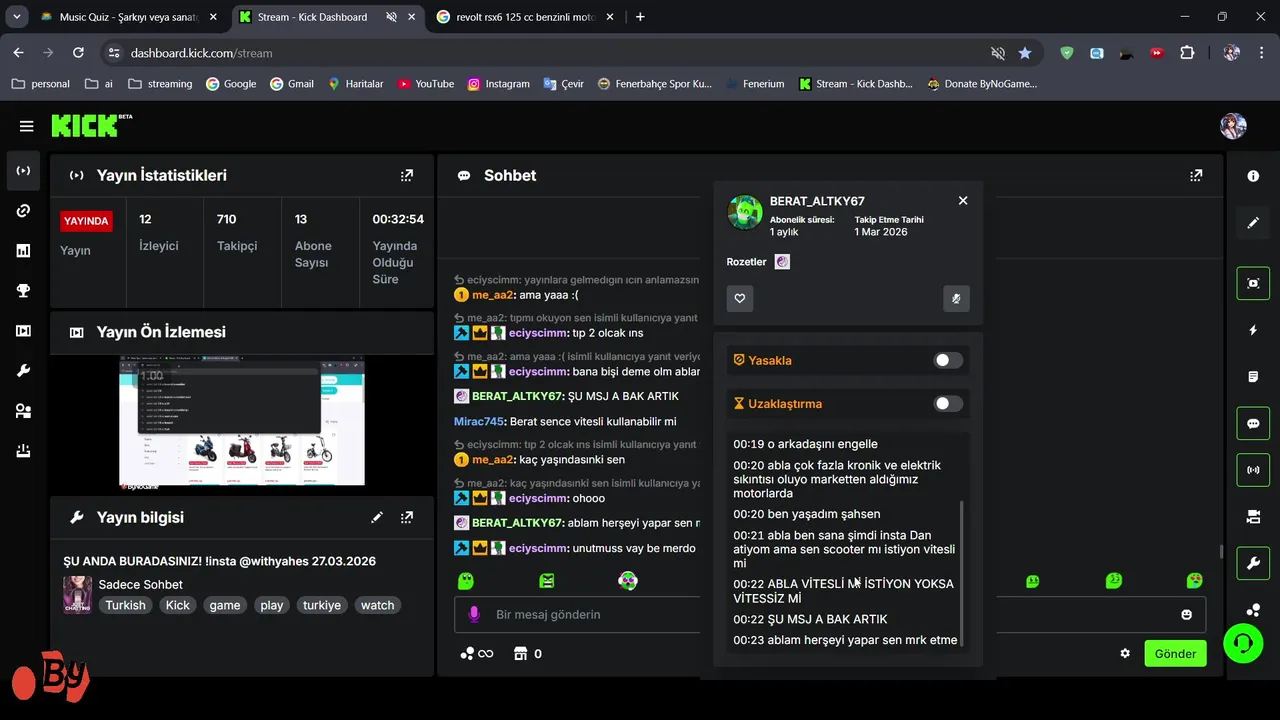Open the link icon in left sidebar
This screenshot has width=1280, height=720.
point(23,211)
